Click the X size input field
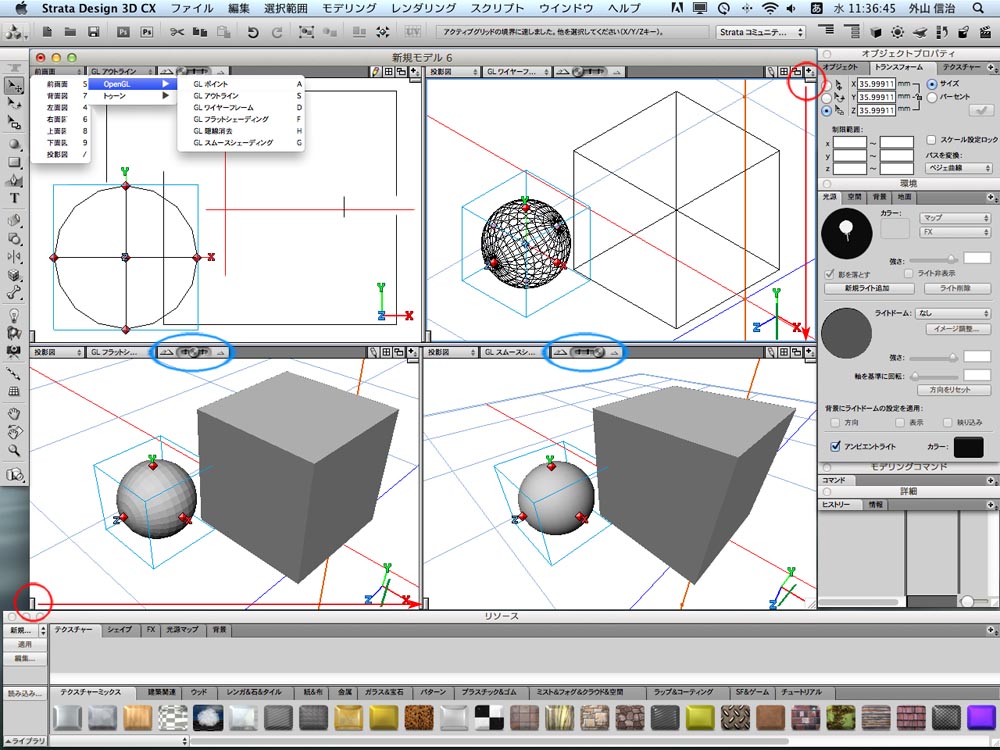This screenshot has width=1000, height=750. coord(876,84)
